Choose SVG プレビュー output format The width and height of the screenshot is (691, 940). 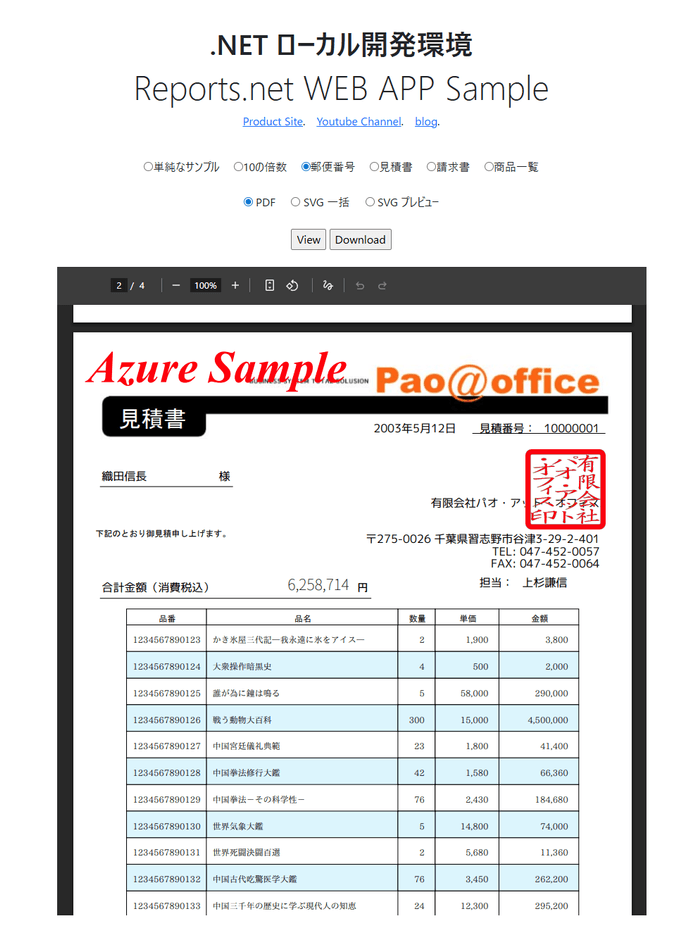[370, 202]
